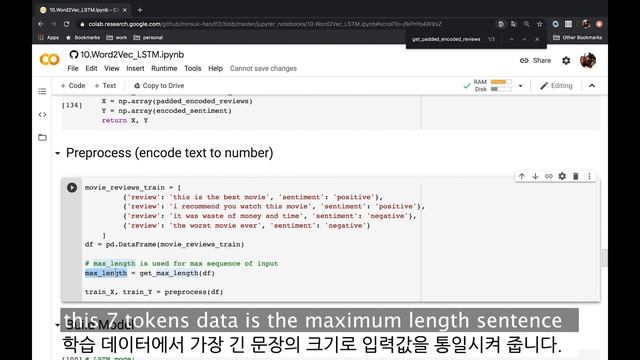Viewport: 640px width, 360px height.
Task: Click the line train_X, train_Y = preprocess(df)
Action: coord(154,292)
